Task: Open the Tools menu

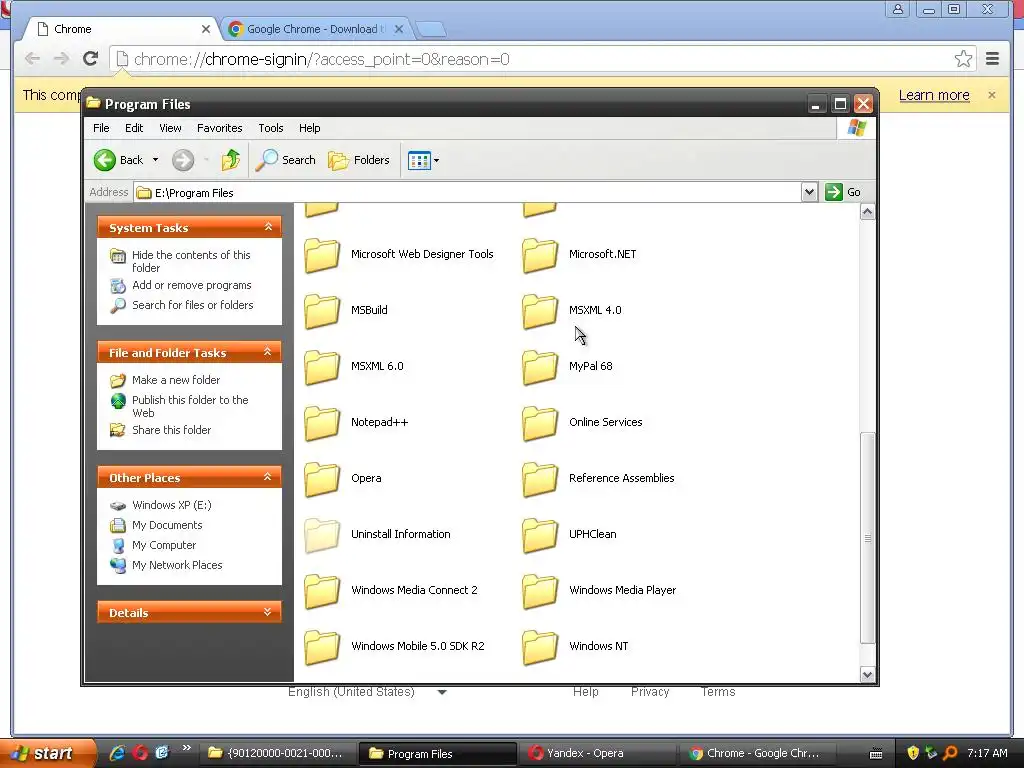Action: 270,128
